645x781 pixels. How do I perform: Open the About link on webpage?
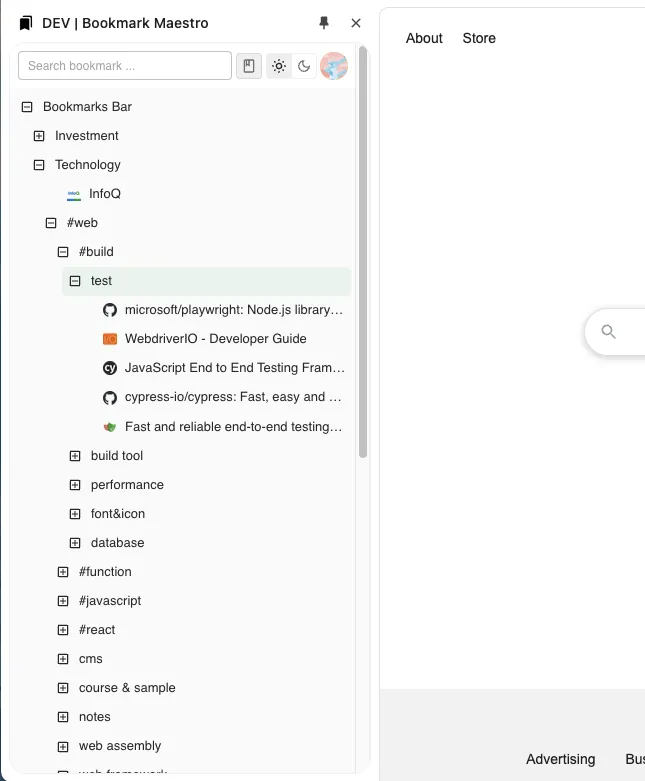click(424, 38)
